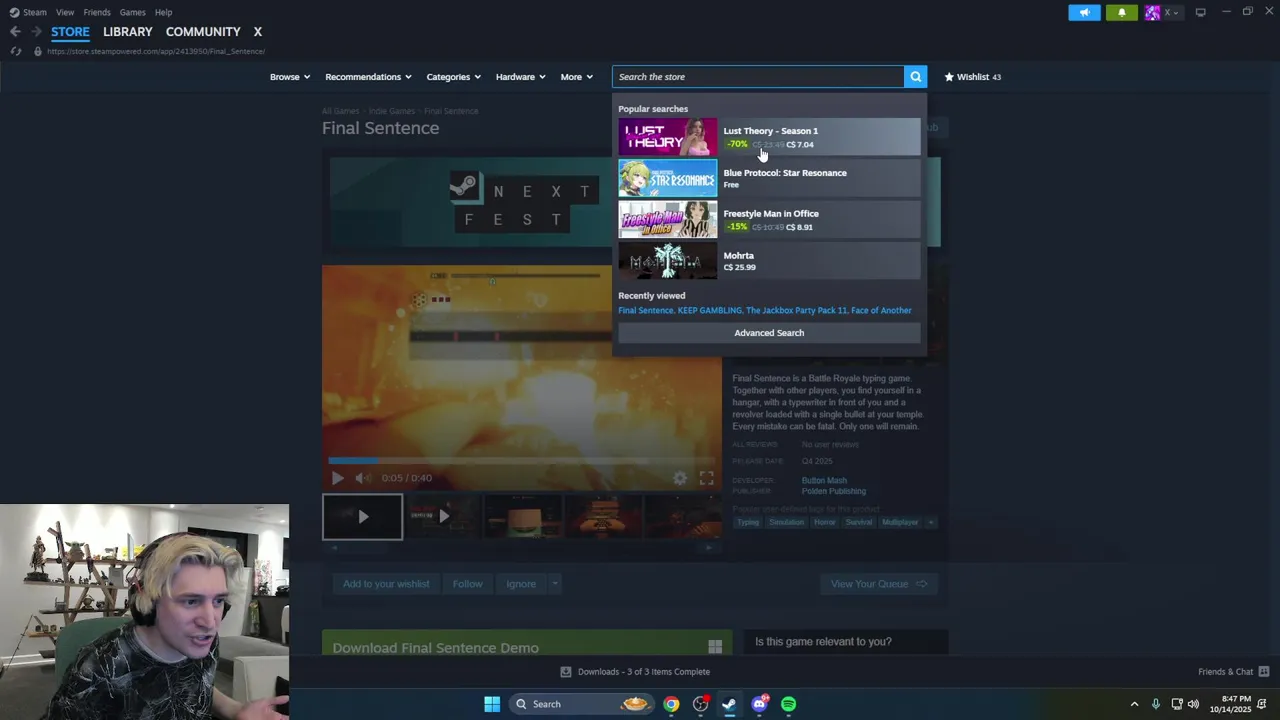1280x720 pixels.
Task: Switch to the LIBRARY tab
Action: pyautogui.click(x=128, y=32)
